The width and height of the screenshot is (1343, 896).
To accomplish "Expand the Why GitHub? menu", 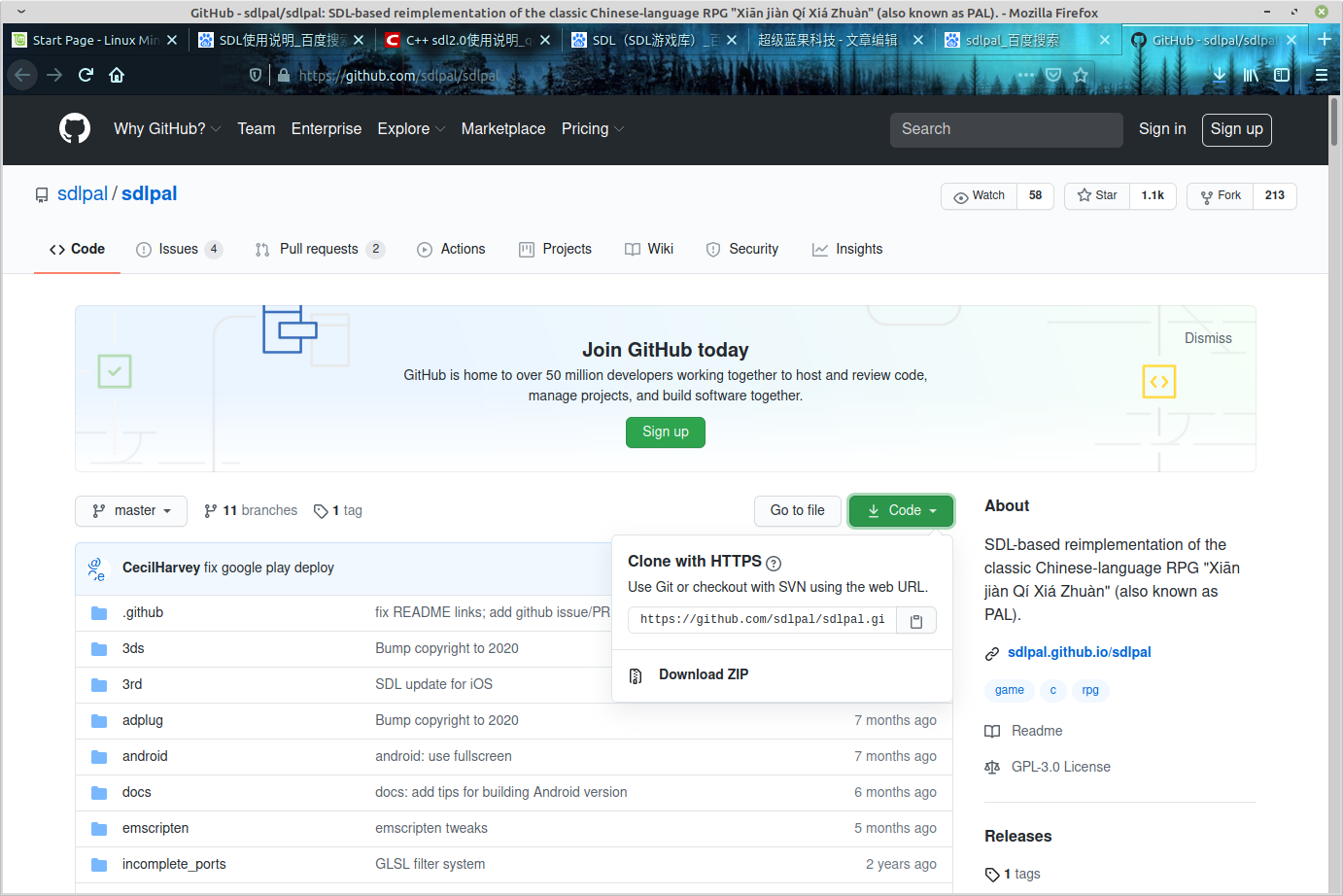I will tap(167, 128).
